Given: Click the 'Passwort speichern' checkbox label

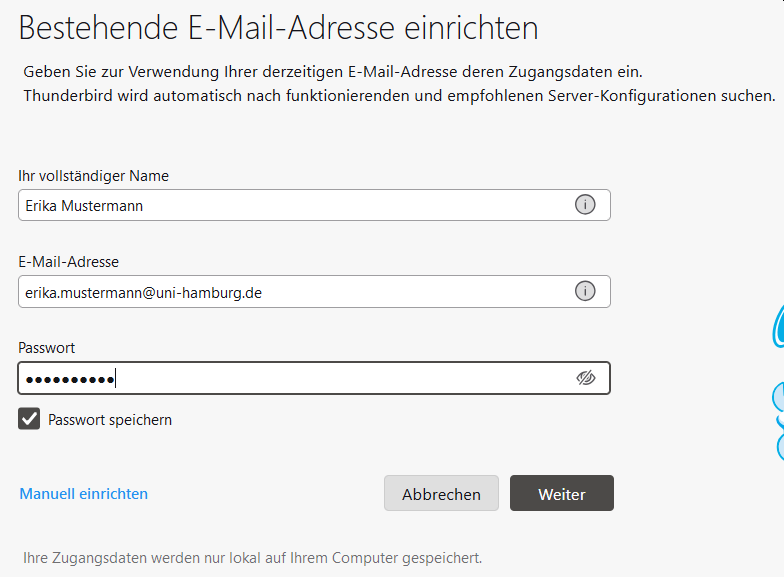Looking at the screenshot, I should tap(110, 420).
